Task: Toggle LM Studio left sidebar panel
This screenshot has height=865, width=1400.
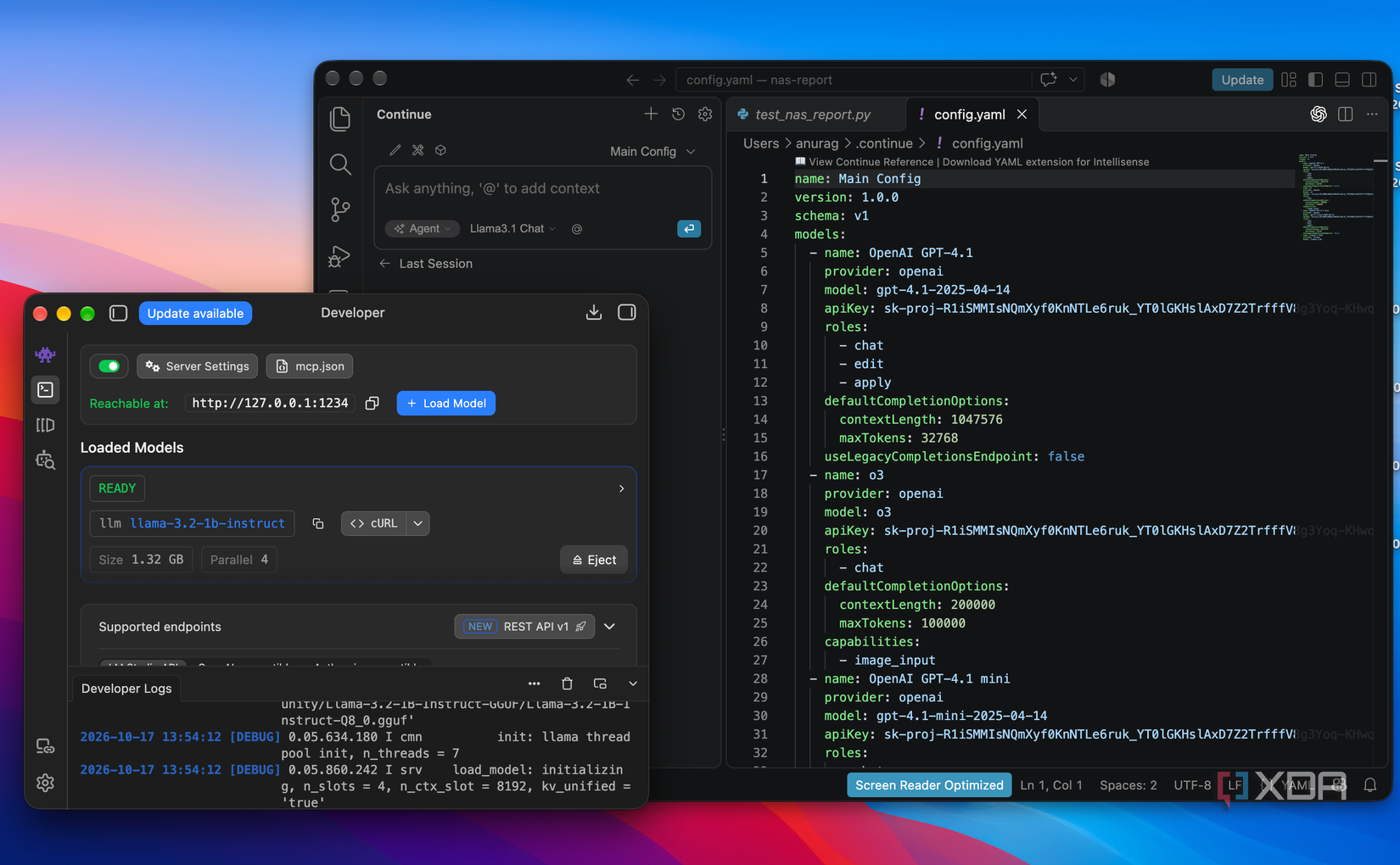Action: (x=119, y=314)
